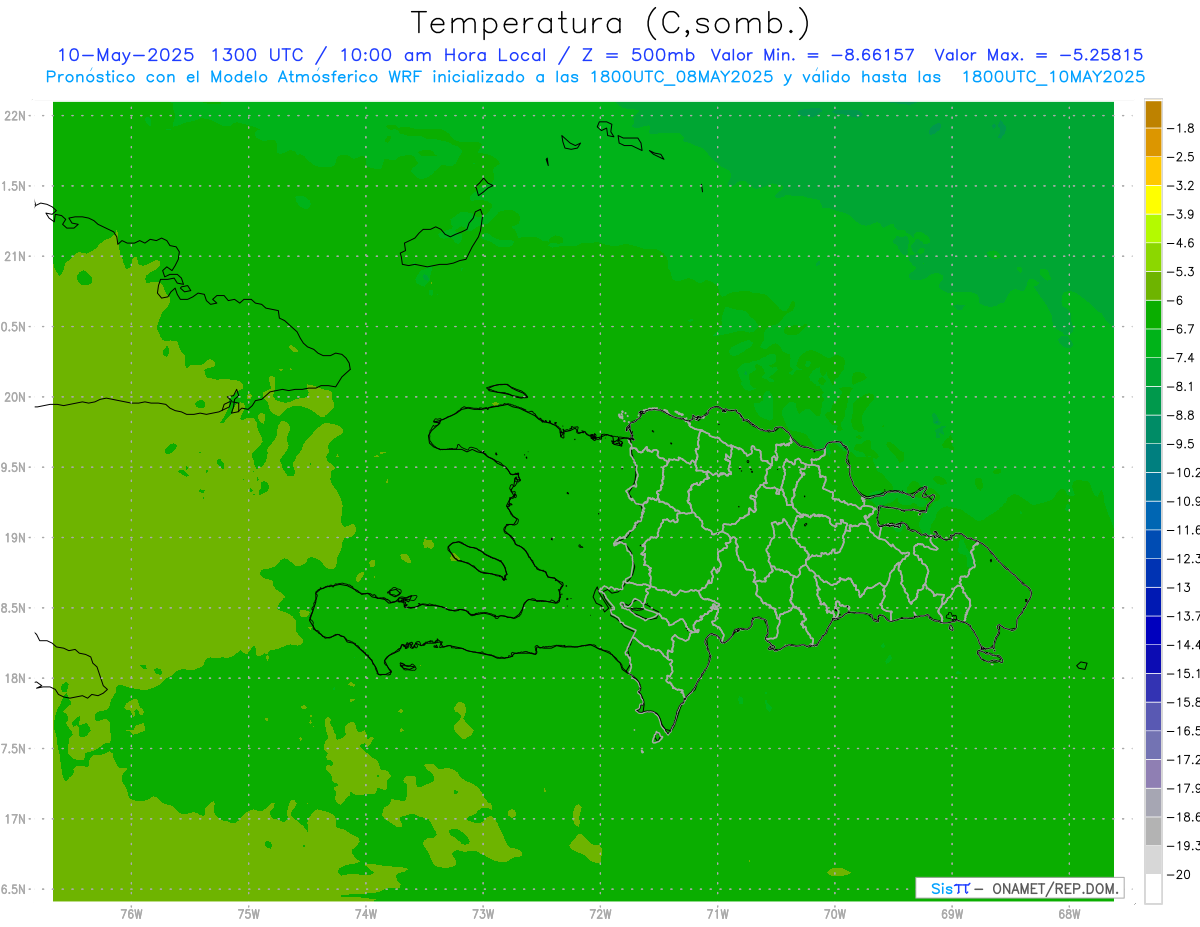
Task: Click the '76W' longitude label
Action: (131, 914)
